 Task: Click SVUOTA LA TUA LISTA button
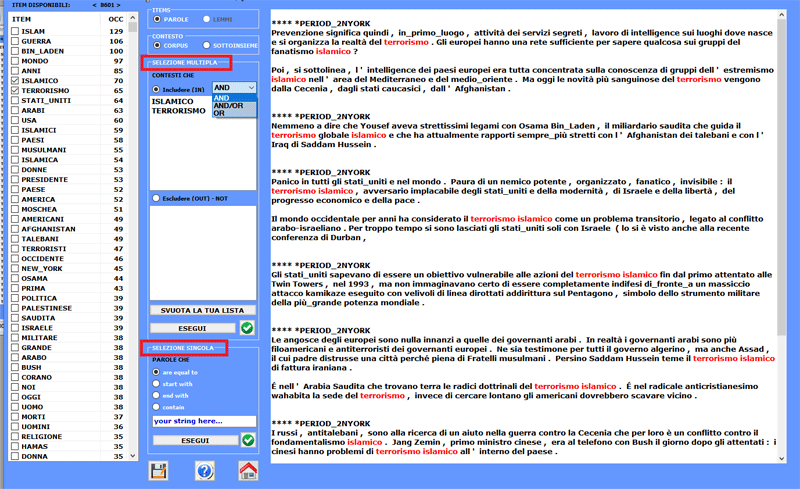click(203, 310)
